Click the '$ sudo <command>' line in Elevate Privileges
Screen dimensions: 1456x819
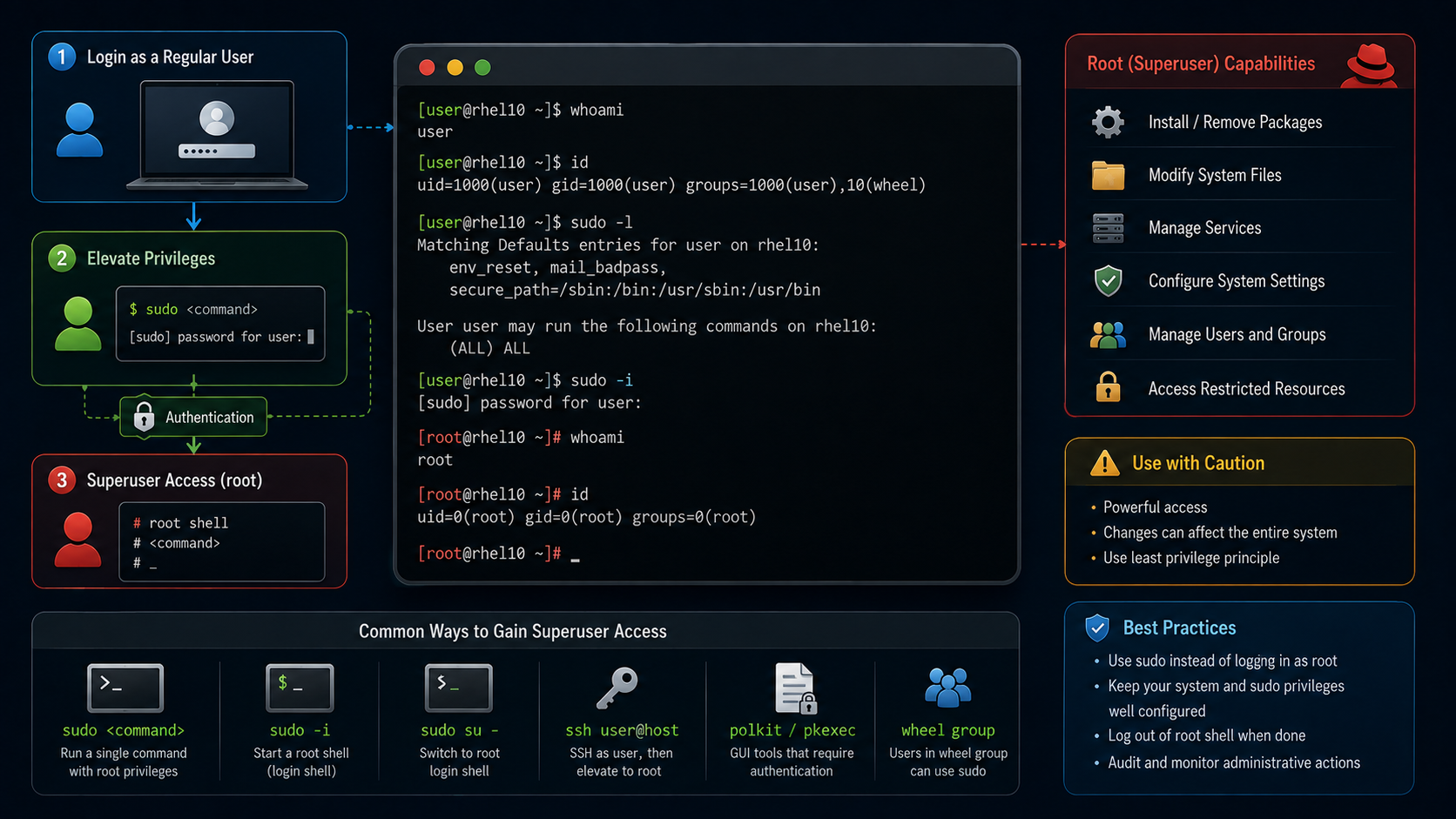coord(192,309)
